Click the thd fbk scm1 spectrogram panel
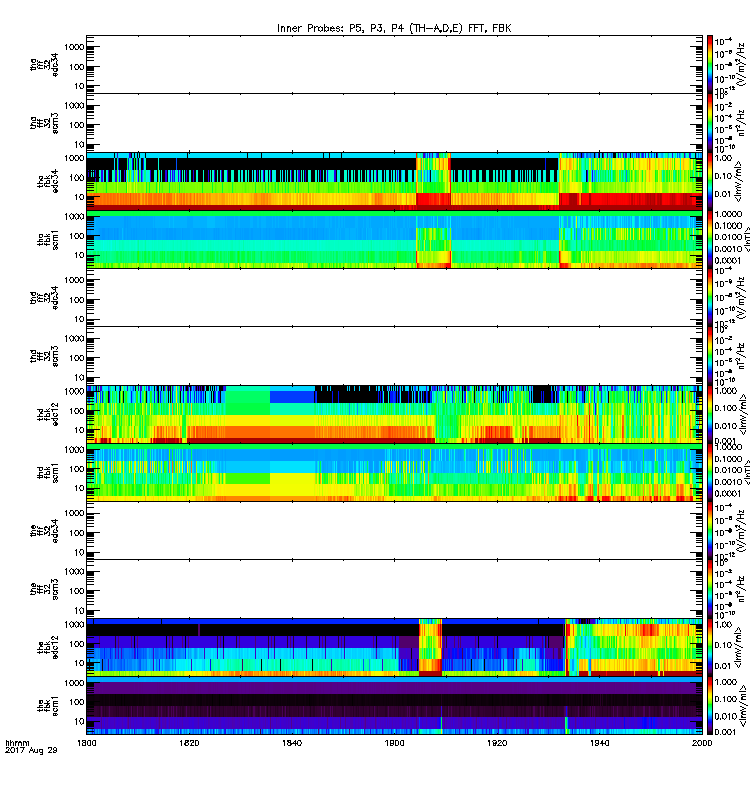Screen dimensions: 750x800 click(394, 472)
